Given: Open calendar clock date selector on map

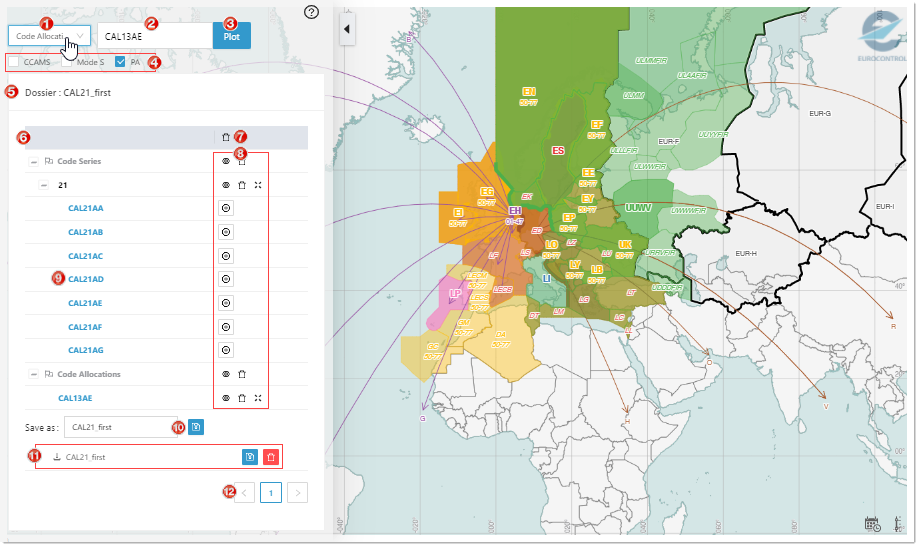Looking at the screenshot, I should (872, 524).
